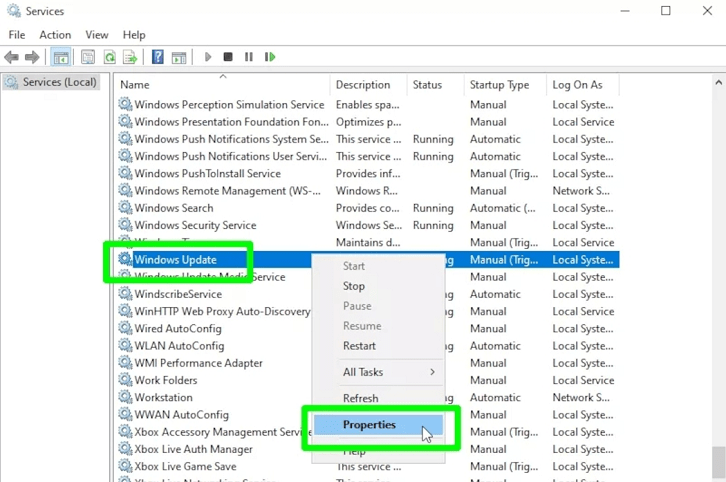
Task: Open the Help menu in the menu bar
Action: point(134,35)
